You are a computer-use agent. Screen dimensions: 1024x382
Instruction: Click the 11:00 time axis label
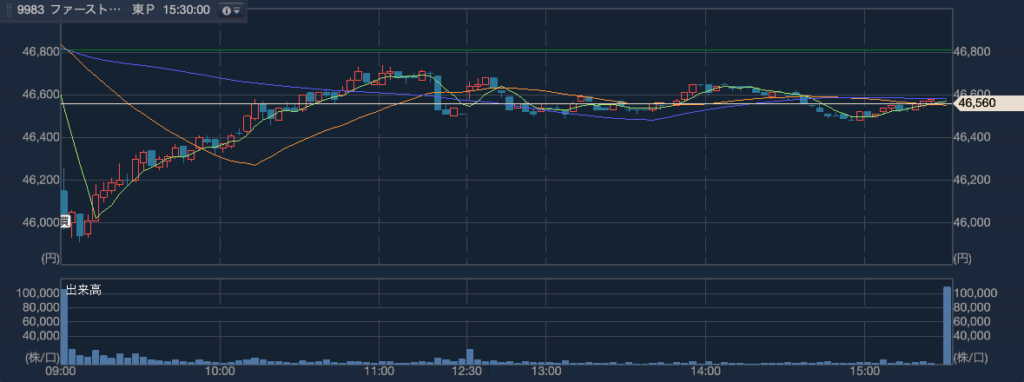(x=379, y=372)
